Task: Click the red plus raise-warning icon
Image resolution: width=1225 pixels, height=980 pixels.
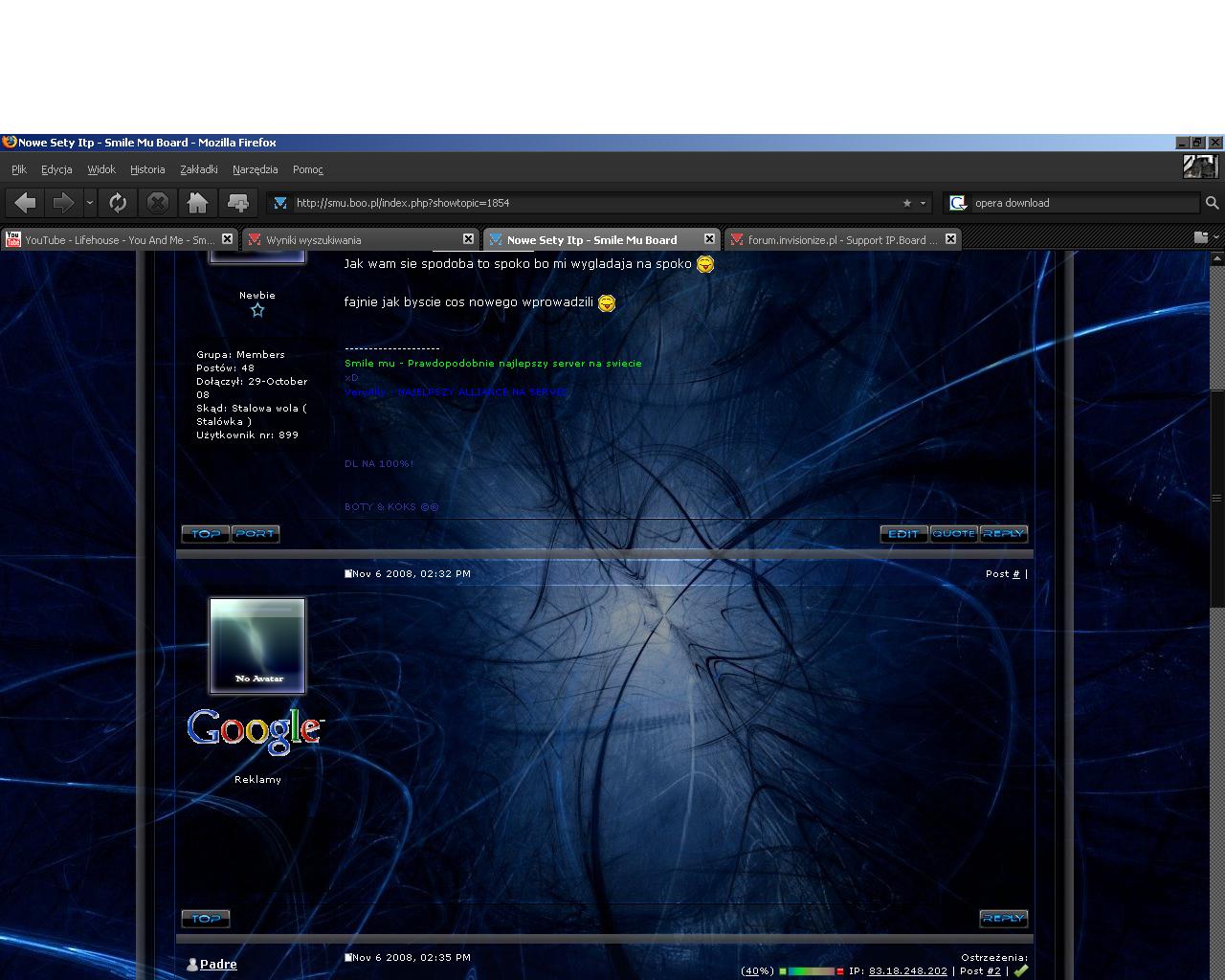Action: pos(840,971)
